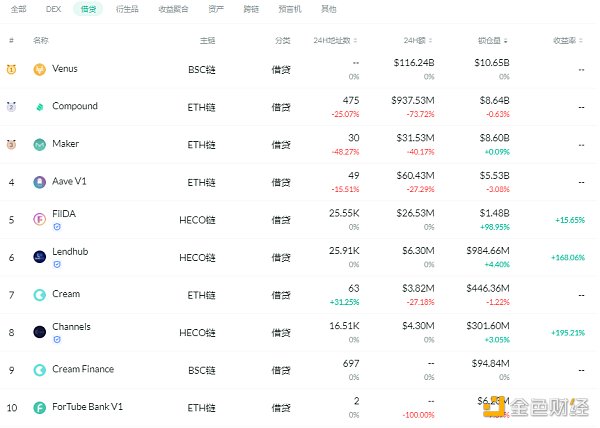Click the Aave V1 project logo
This screenshot has width=600, height=428.
39,182
